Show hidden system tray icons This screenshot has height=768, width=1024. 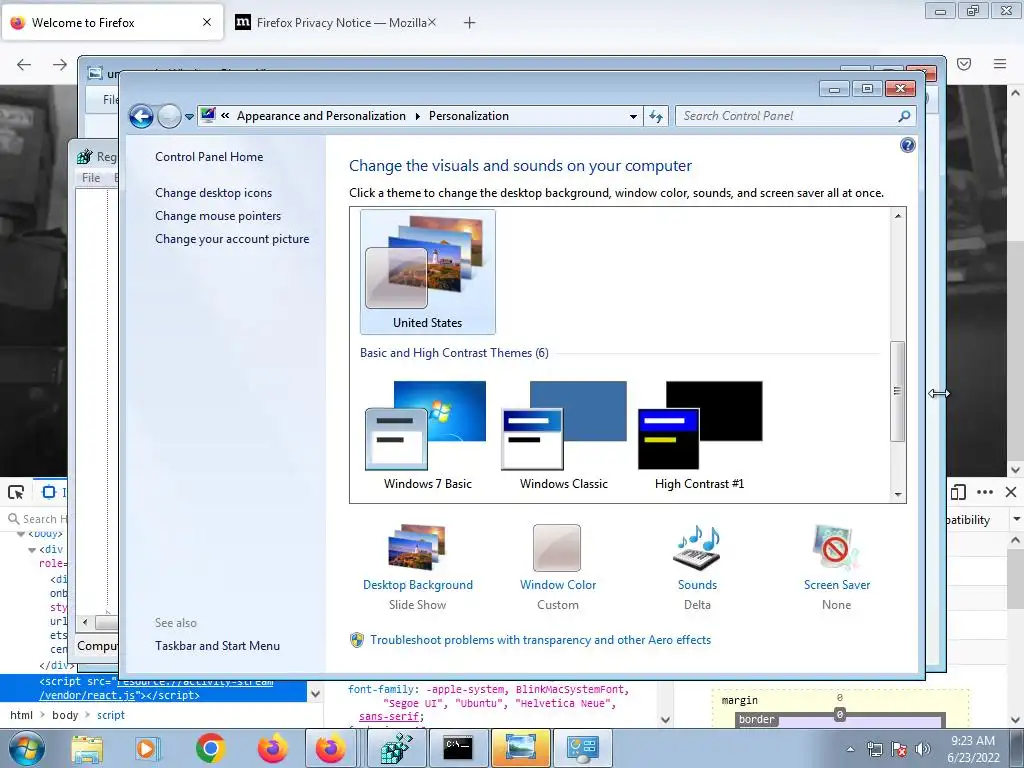[850, 749]
